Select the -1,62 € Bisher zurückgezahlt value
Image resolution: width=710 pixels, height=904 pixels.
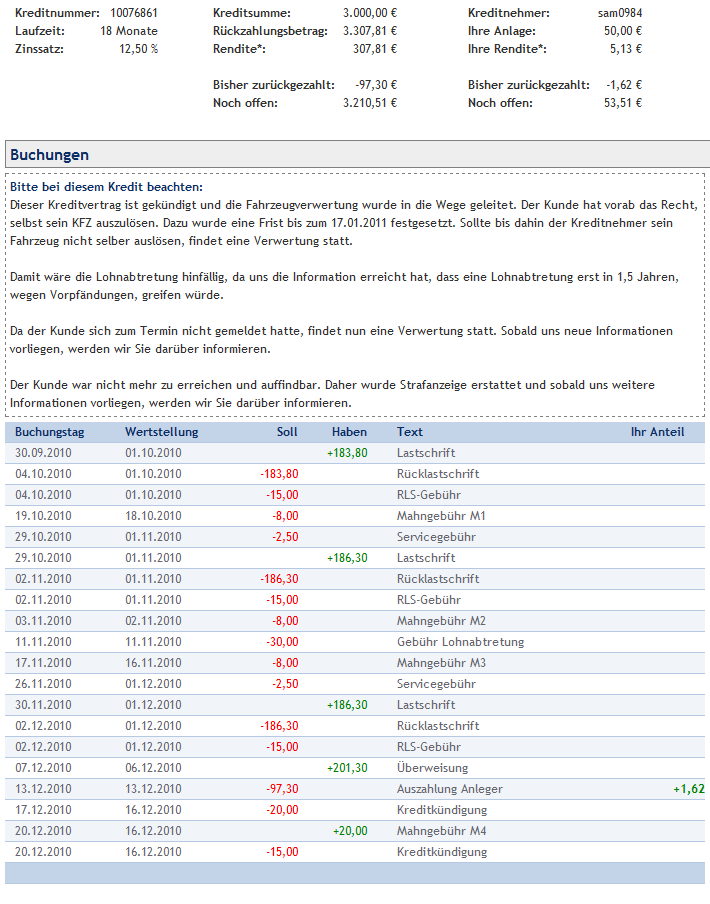(624, 85)
